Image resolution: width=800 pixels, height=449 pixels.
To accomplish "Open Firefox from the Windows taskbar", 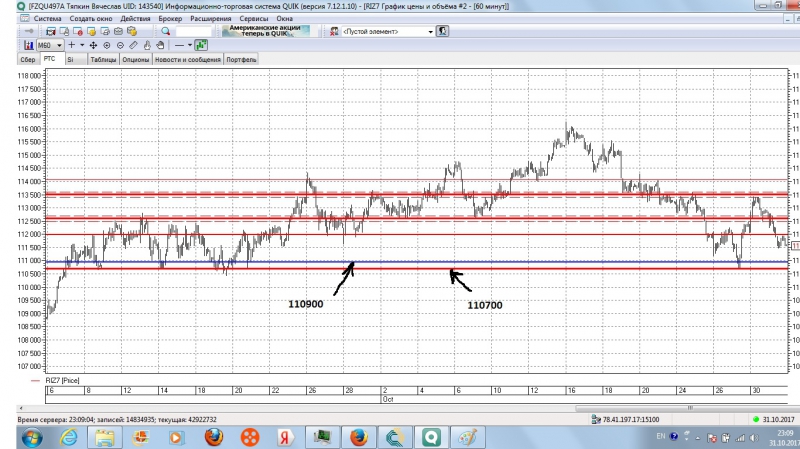I will pos(213,437).
